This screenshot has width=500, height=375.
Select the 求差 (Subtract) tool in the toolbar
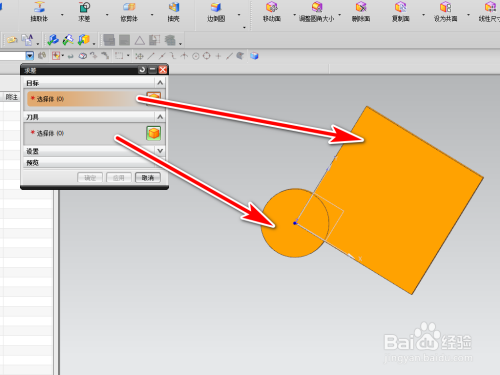tap(84, 12)
